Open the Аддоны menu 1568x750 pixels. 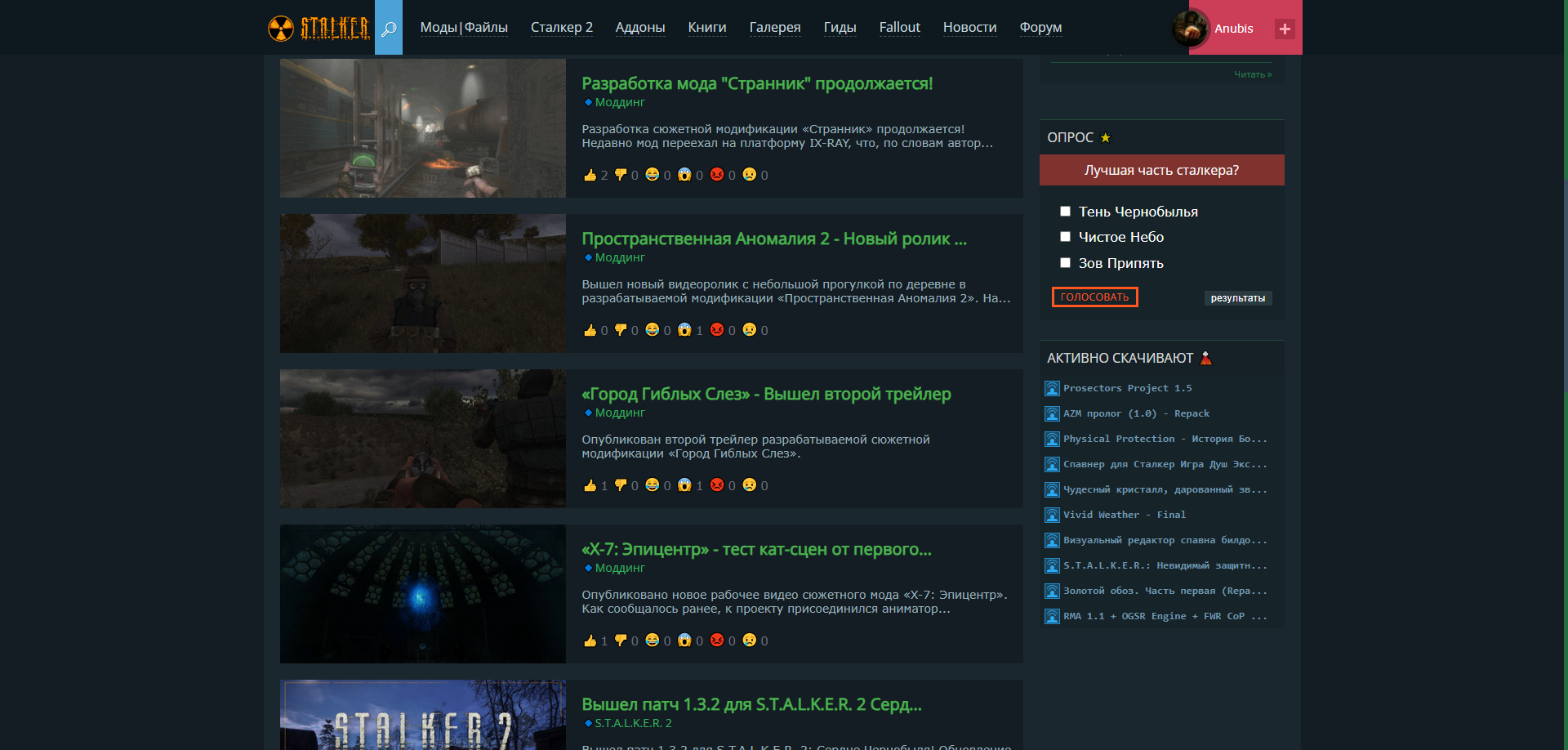[x=640, y=28]
